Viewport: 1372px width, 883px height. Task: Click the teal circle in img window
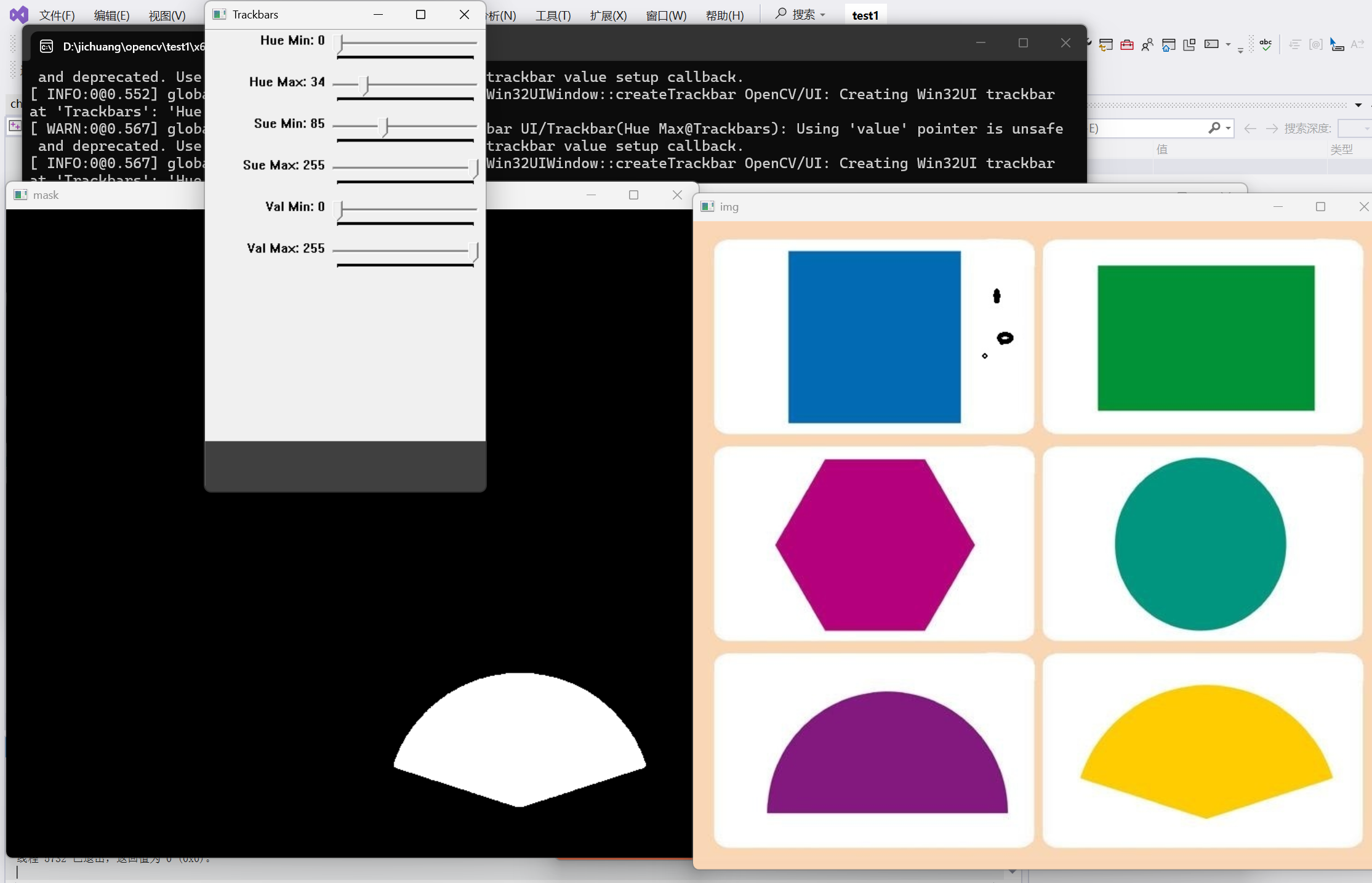[x=1200, y=544]
